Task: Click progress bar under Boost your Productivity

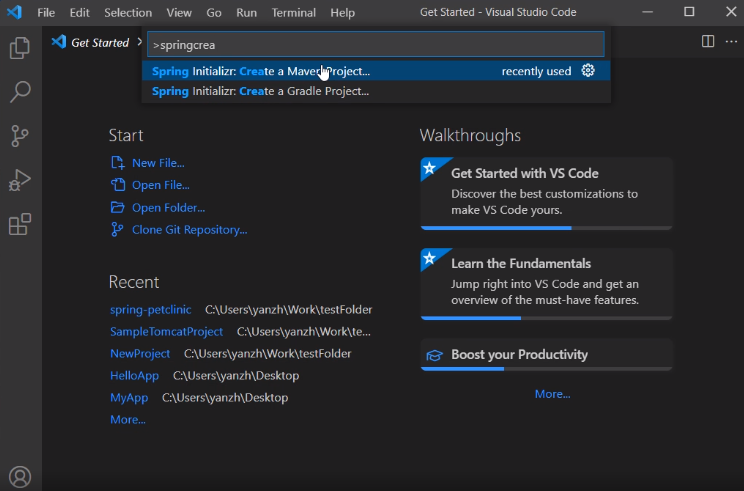Action: point(546,369)
